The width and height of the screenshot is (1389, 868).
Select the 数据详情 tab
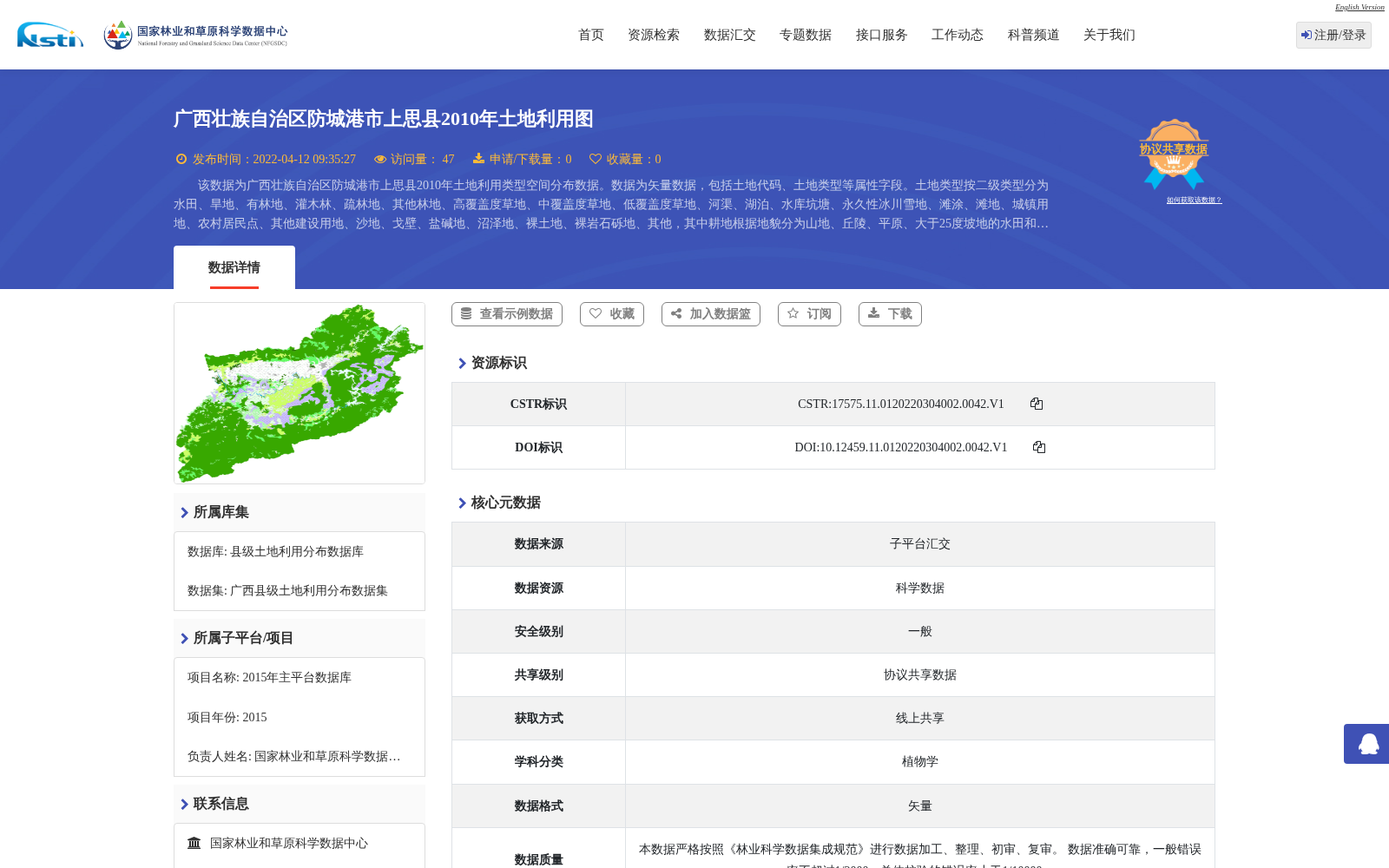coord(234,267)
